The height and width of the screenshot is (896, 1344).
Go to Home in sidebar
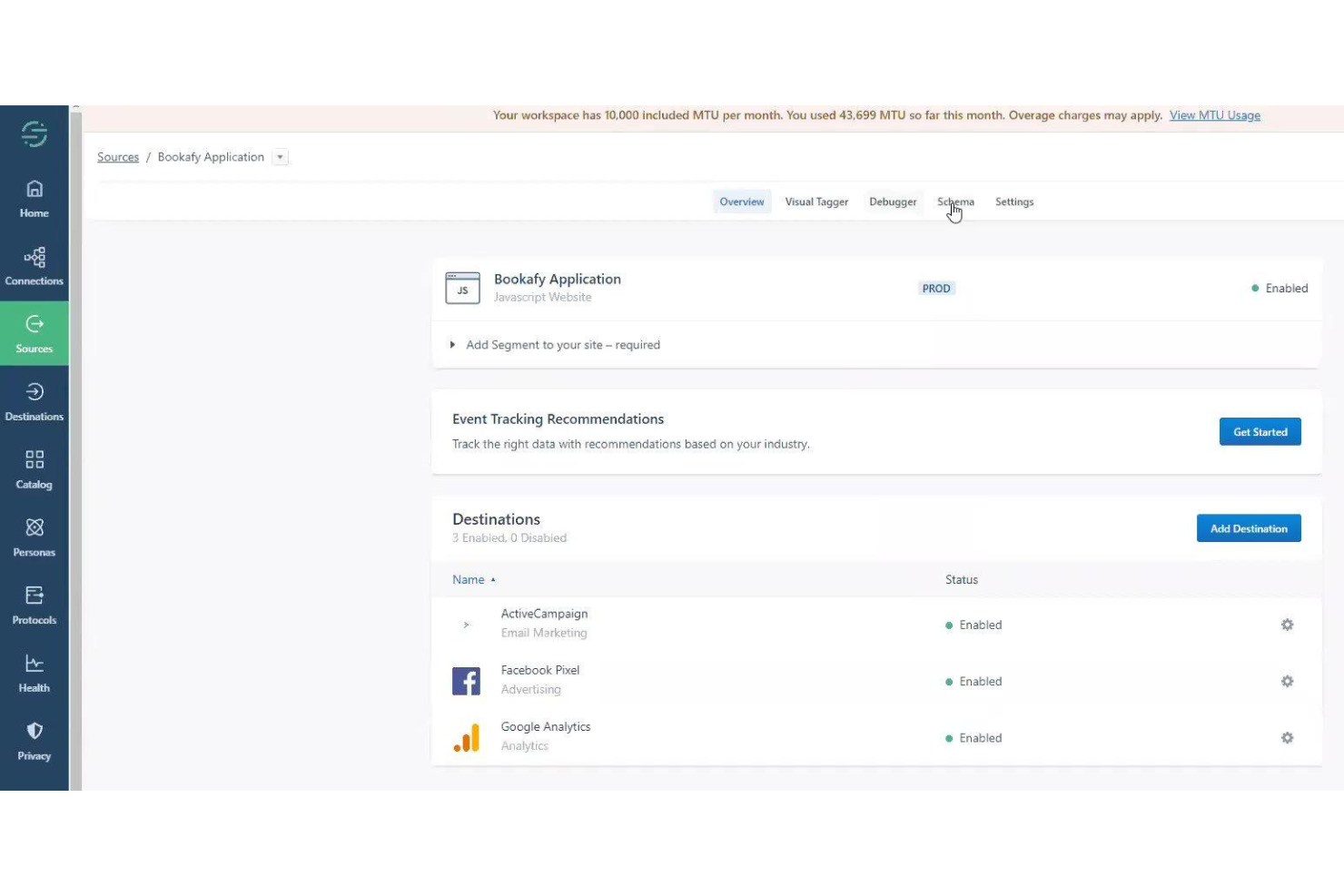(x=35, y=199)
